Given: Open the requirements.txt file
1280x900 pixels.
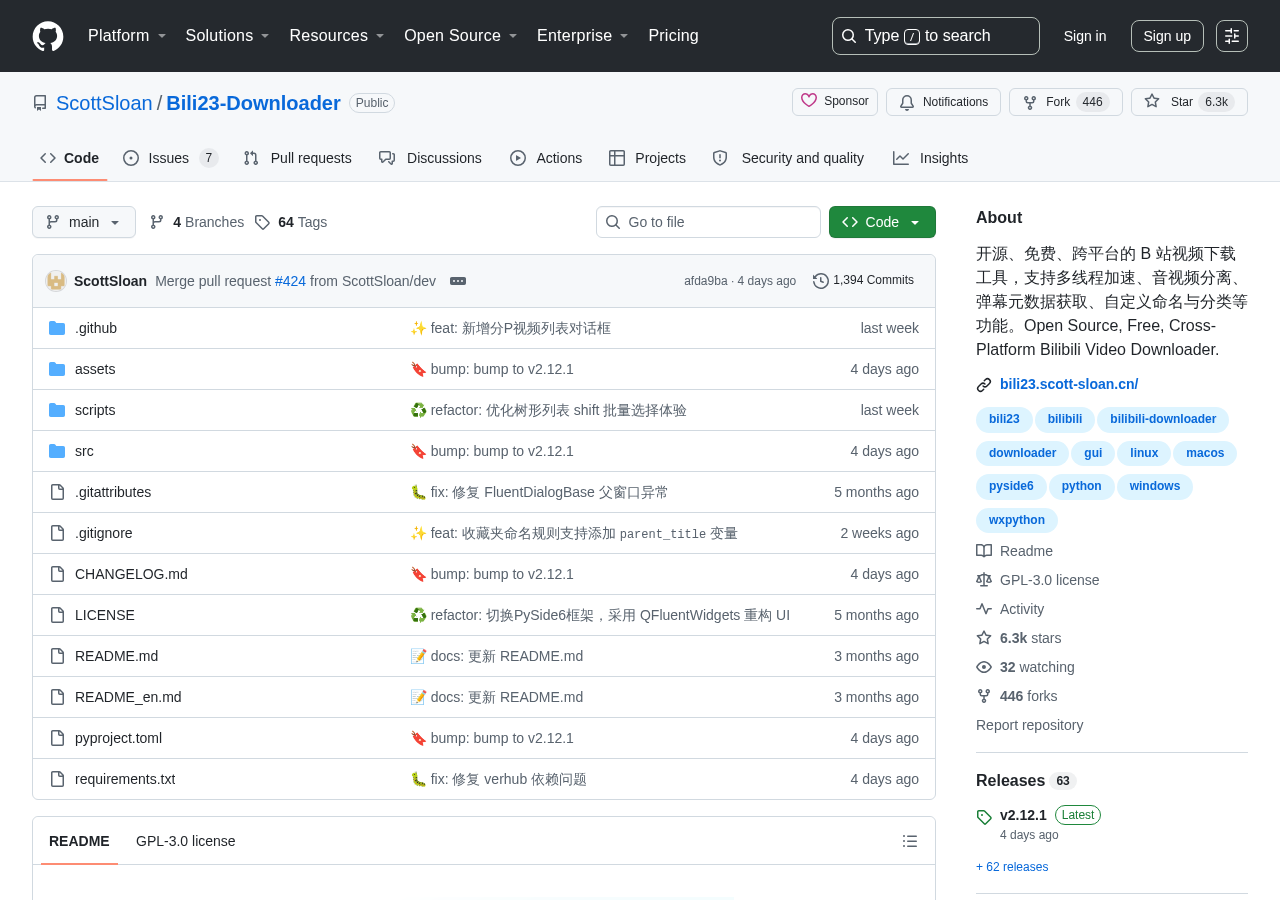Looking at the screenshot, I should coord(125,779).
